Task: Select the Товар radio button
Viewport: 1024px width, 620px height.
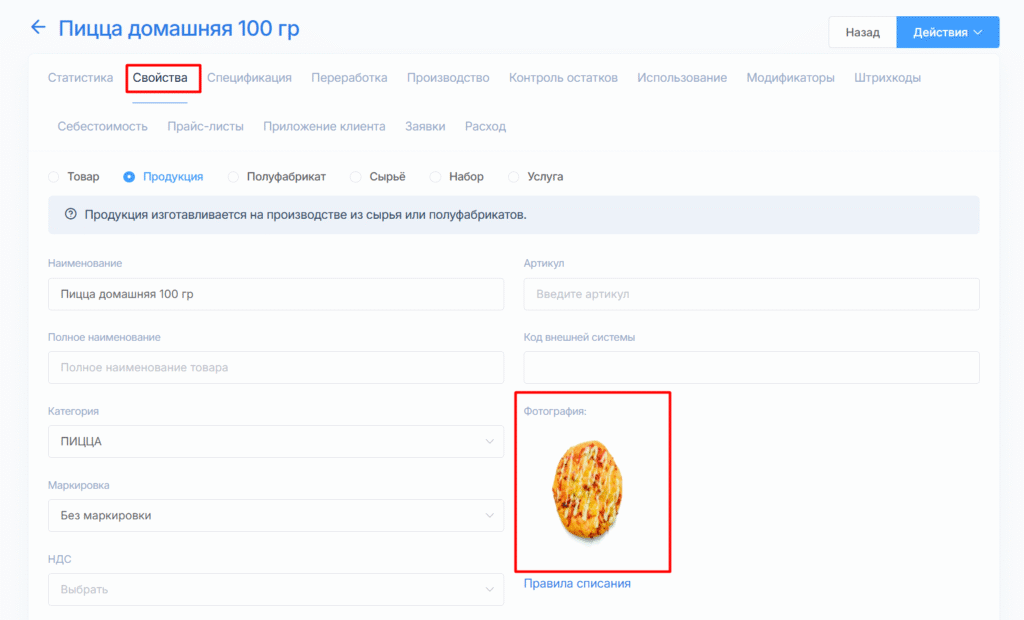Action: pos(54,177)
